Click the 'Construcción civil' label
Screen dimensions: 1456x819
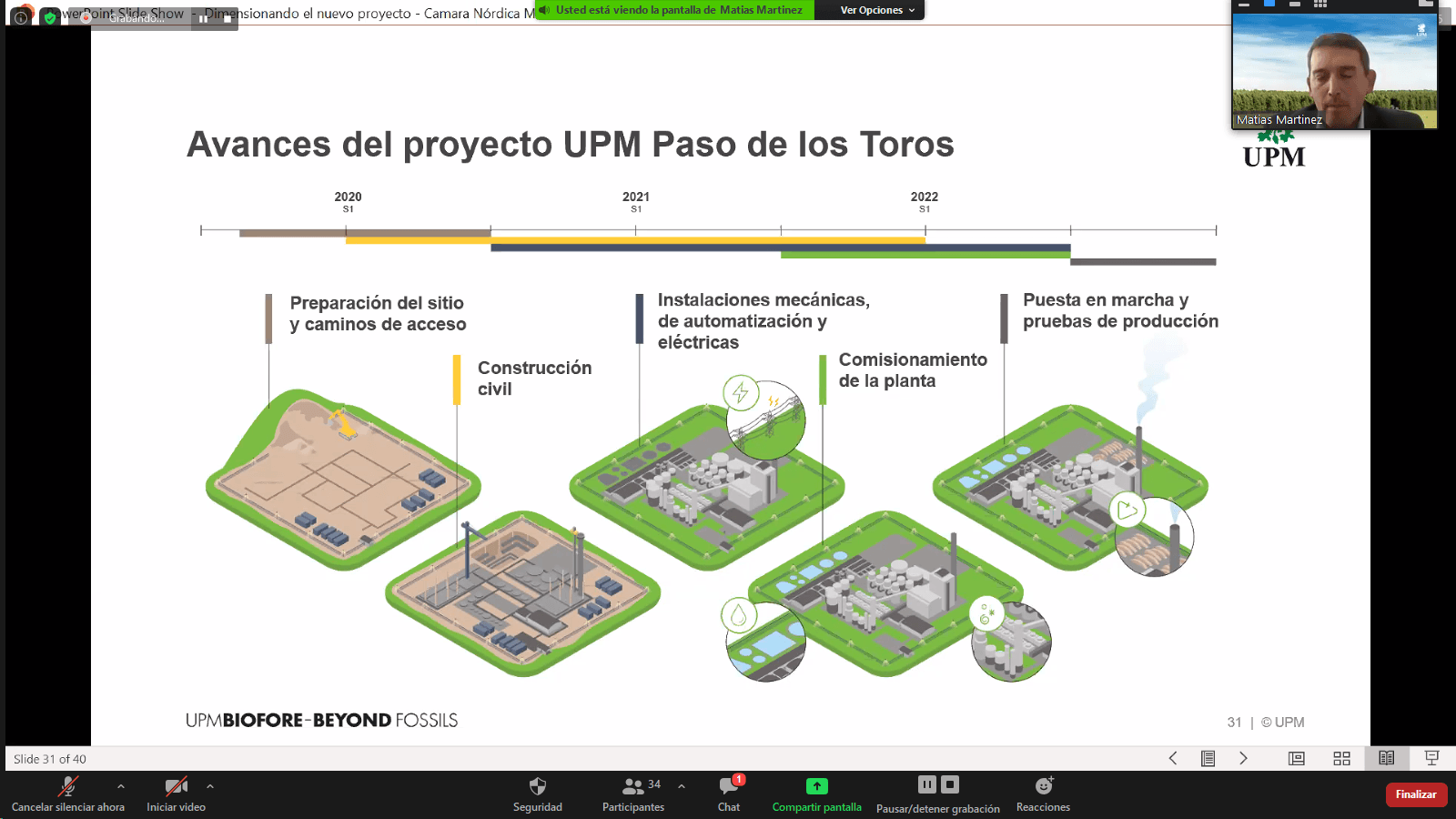535,379
